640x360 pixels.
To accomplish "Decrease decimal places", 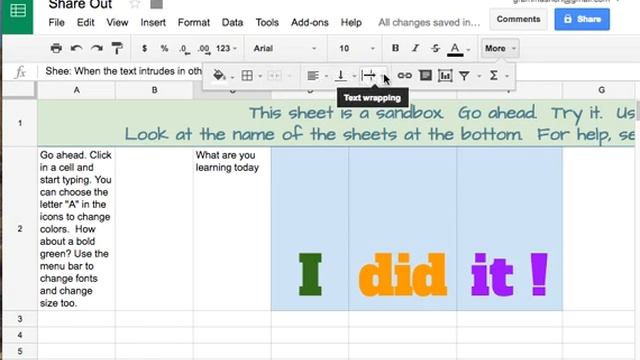I will click(184, 49).
